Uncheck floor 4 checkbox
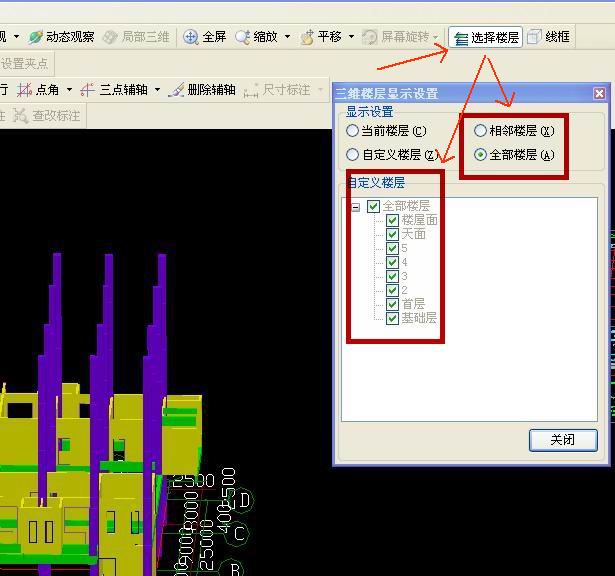Image resolution: width=615 pixels, height=576 pixels. [x=392, y=262]
